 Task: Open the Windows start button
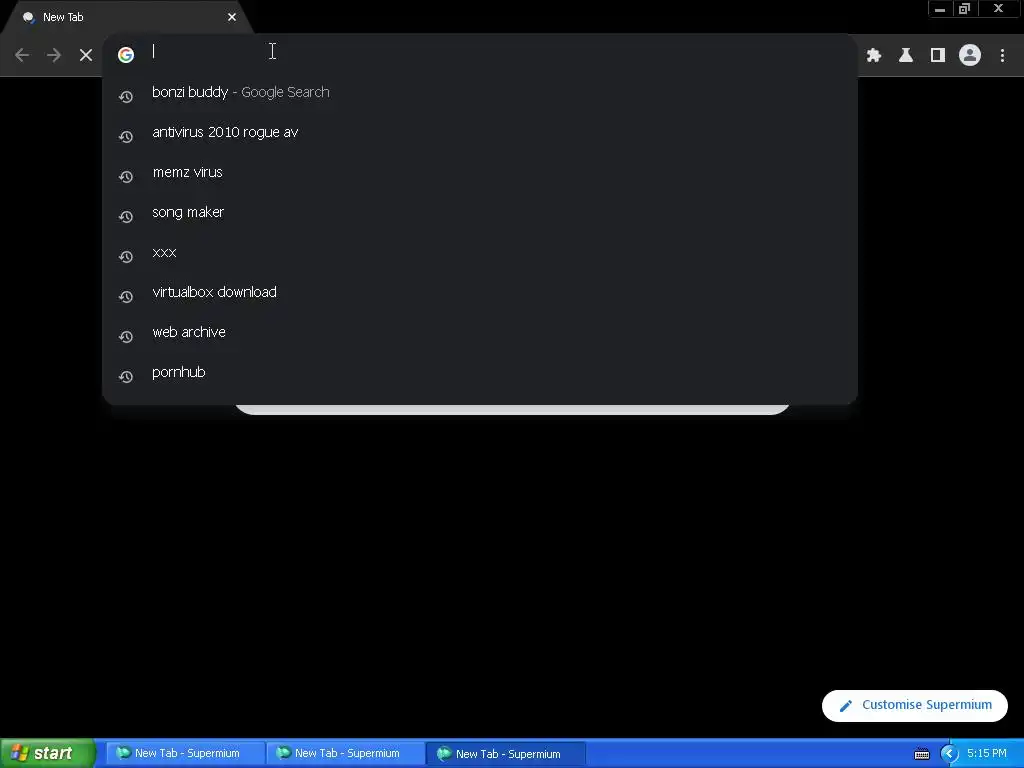point(48,754)
